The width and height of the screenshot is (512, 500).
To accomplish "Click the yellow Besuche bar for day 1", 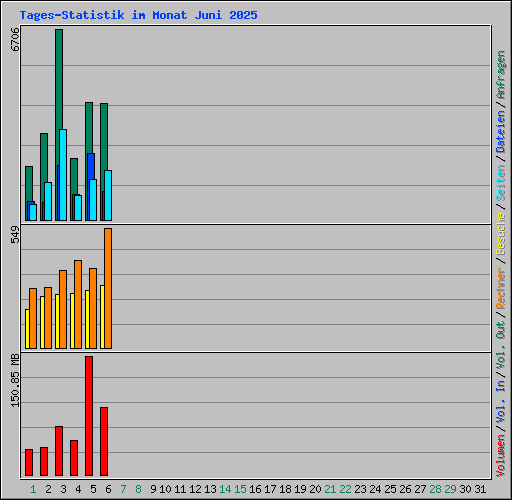I will pyautogui.click(x=27, y=329).
